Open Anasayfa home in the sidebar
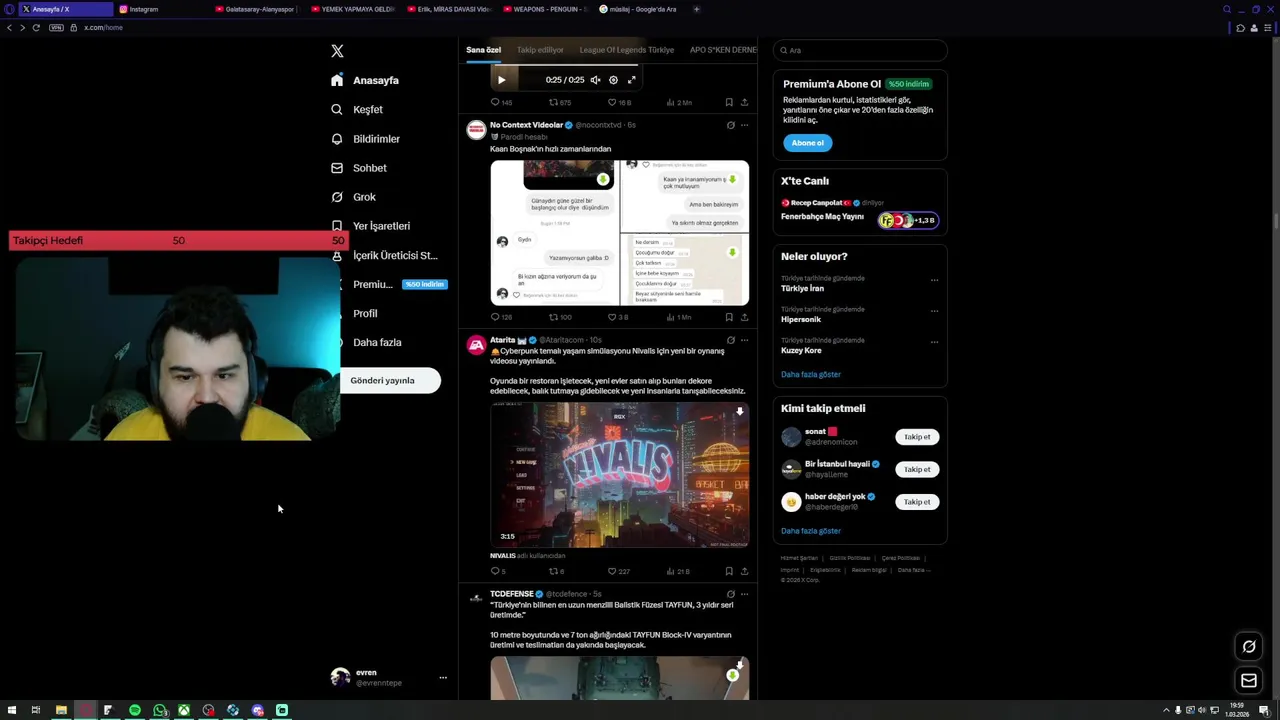1280x720 pixels. coord(365,80)
